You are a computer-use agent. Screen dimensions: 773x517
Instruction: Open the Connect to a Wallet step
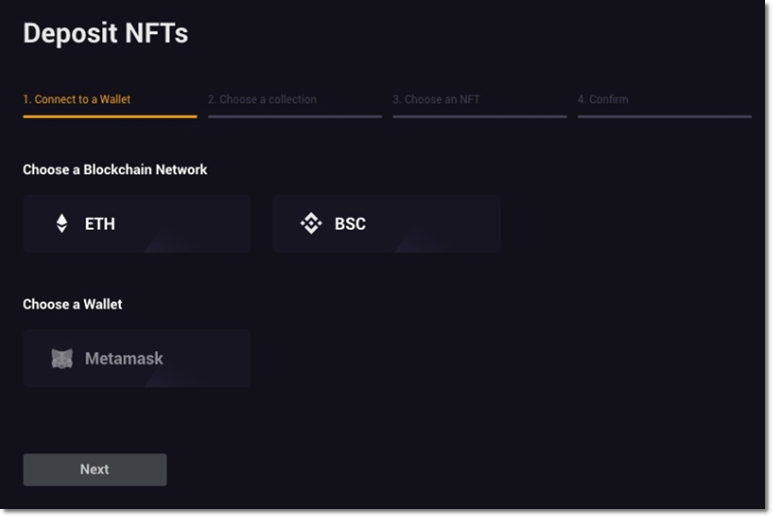click(77, 99)
